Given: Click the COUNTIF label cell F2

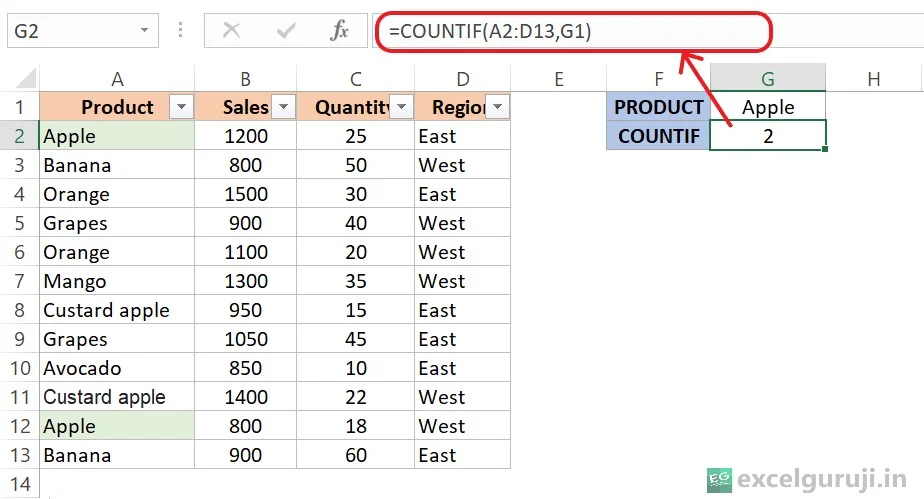Looking at the screenshot, I should (658, 136).
